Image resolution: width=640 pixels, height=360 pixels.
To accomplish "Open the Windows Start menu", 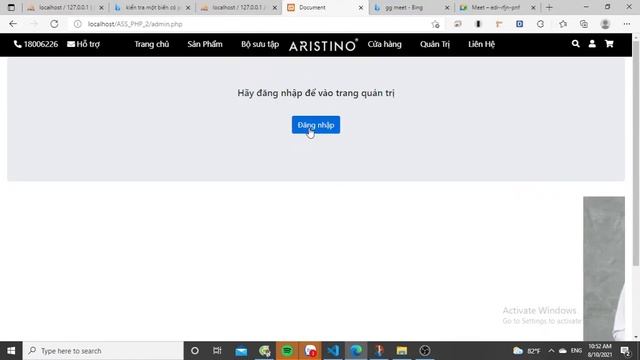I will coord(11,351).
